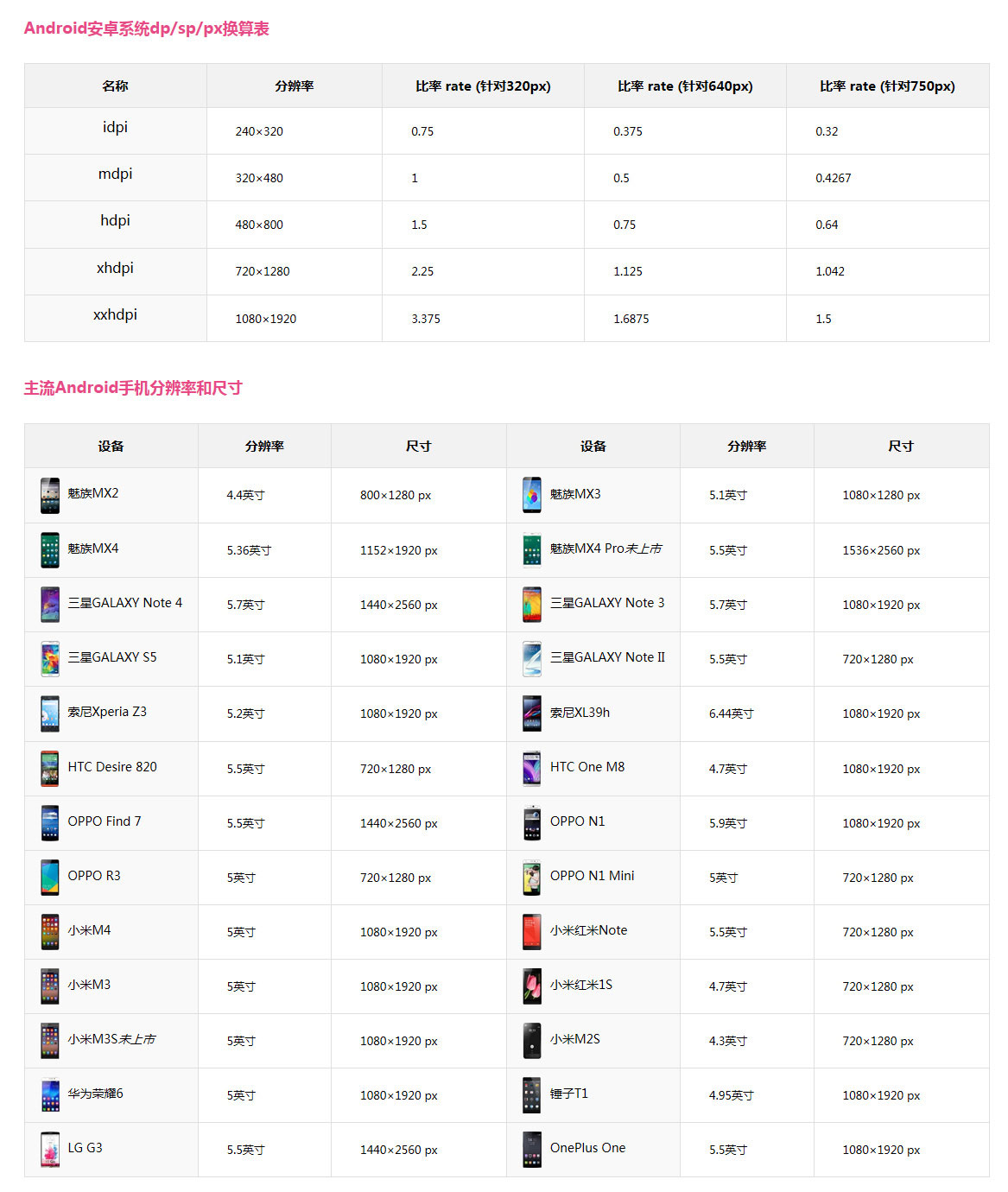Click the OPPO Find 7 phone image
The height and width of the screenshot is (1192, 1008).
[50, 823]
